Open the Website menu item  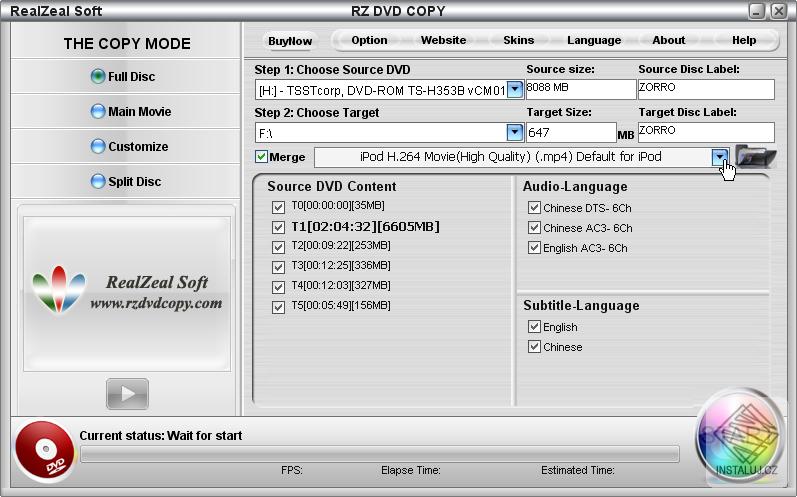[x=443, y=40]
